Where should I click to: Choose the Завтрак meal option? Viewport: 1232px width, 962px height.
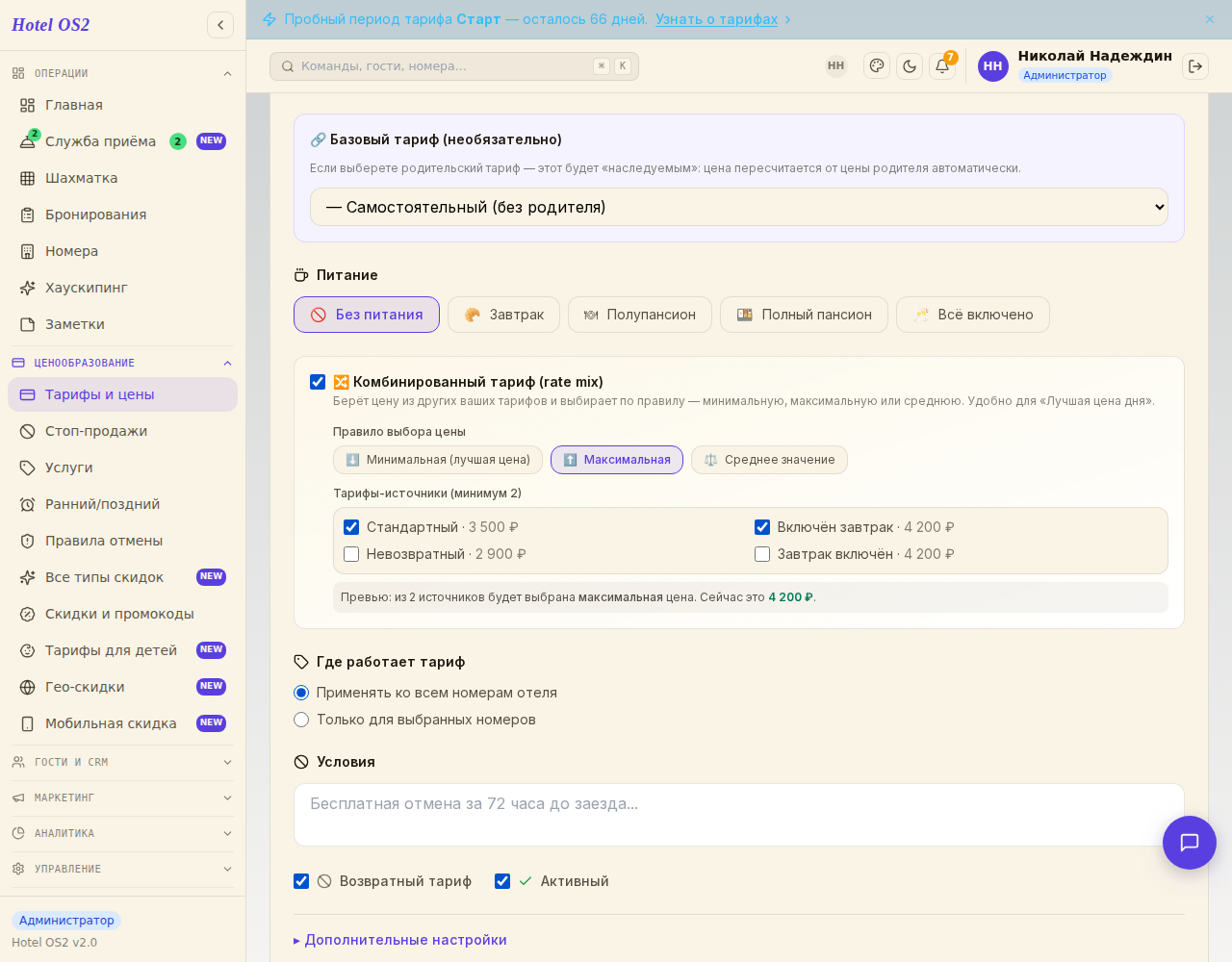pyautogui.click(x=503, y=315)
